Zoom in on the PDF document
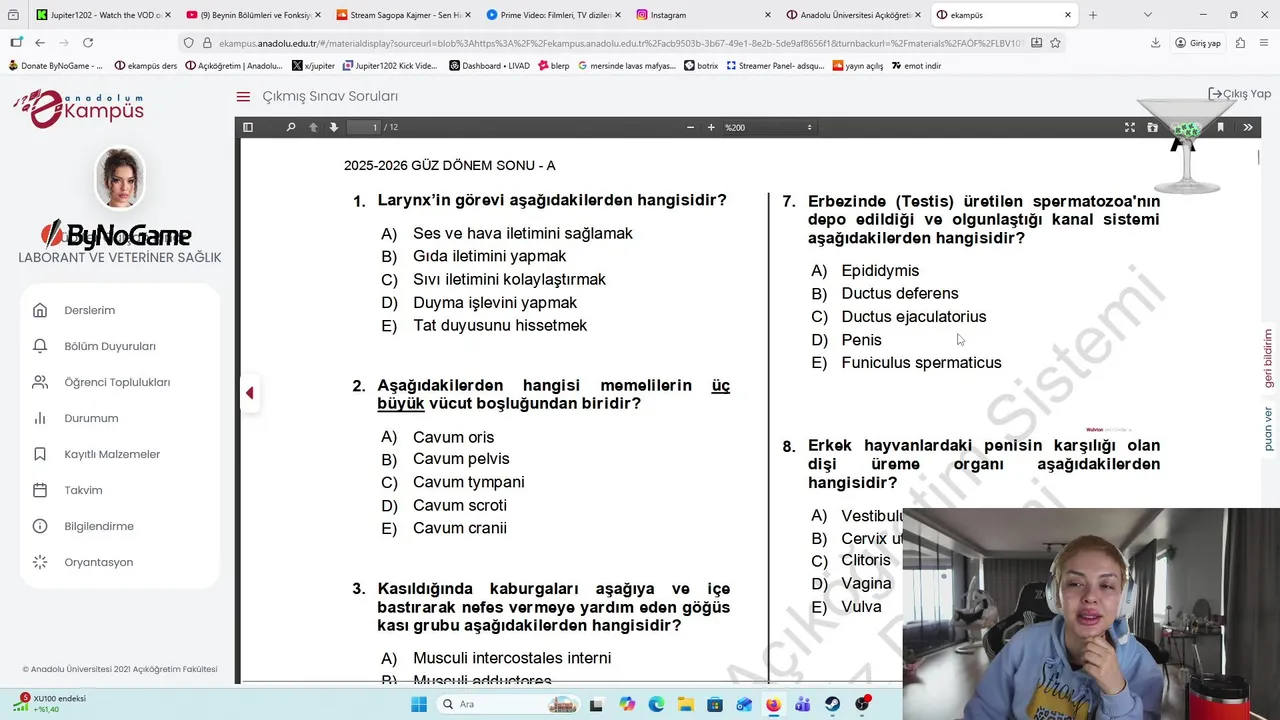1280x720 pixels. (x=711, y=127)
